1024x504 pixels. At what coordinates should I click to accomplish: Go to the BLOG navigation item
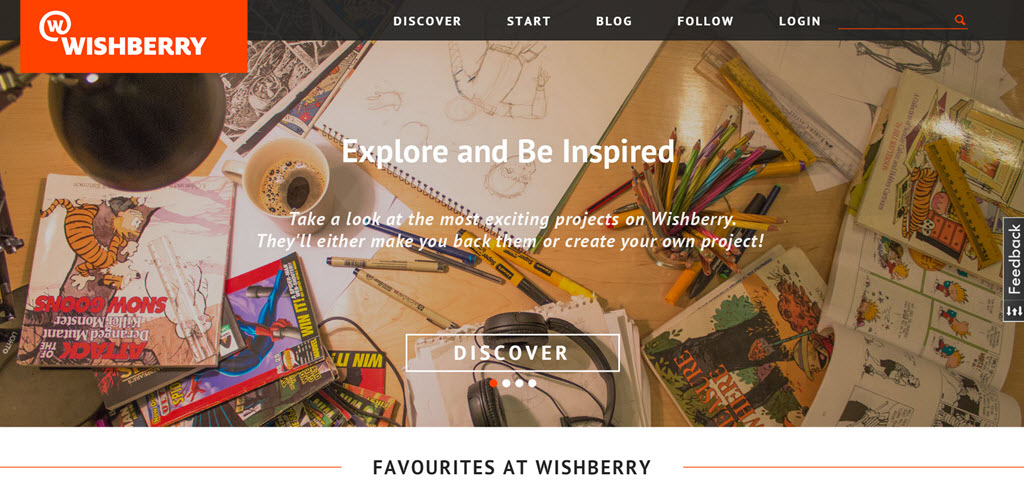(614, 21)
